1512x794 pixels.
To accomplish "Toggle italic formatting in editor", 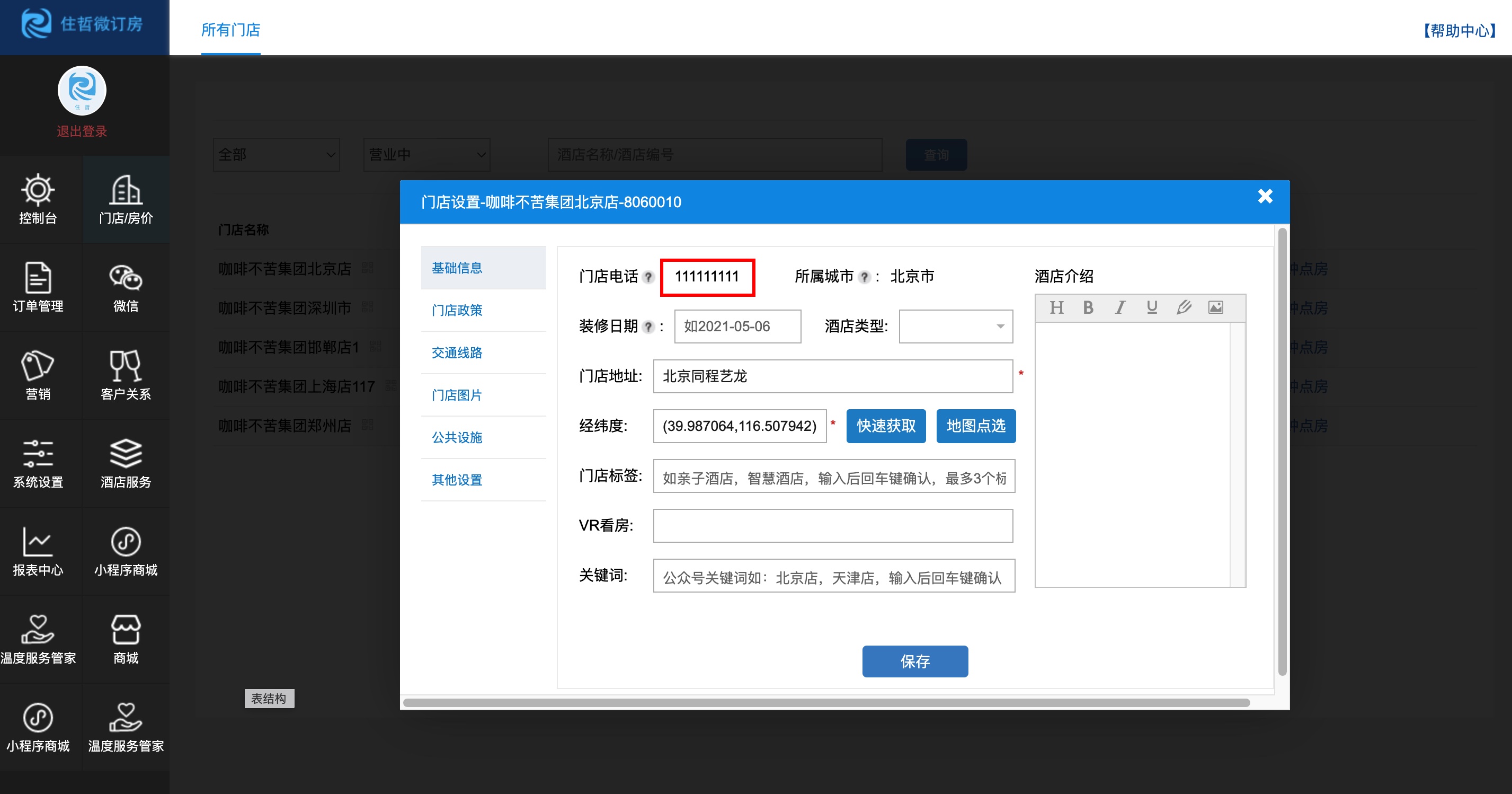I will [1120, 308].
